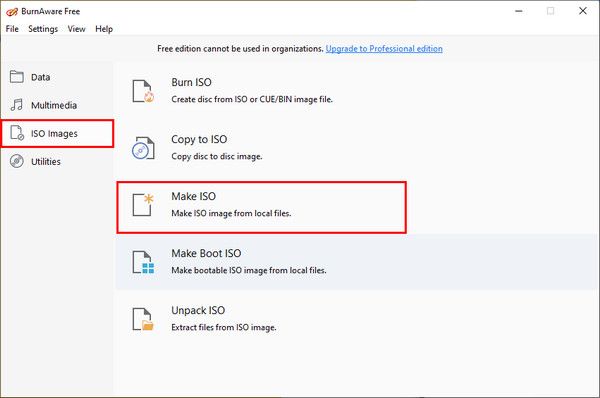Screen dimensions: 600x398
Task: Click the BurnAware app logo in title bar
Action: pos(12,11)
